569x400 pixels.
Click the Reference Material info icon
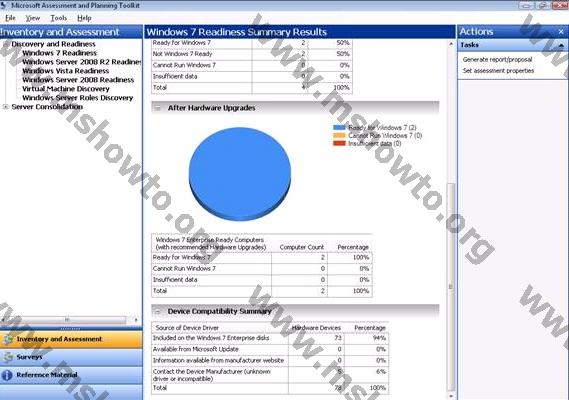tap(7, 375)
